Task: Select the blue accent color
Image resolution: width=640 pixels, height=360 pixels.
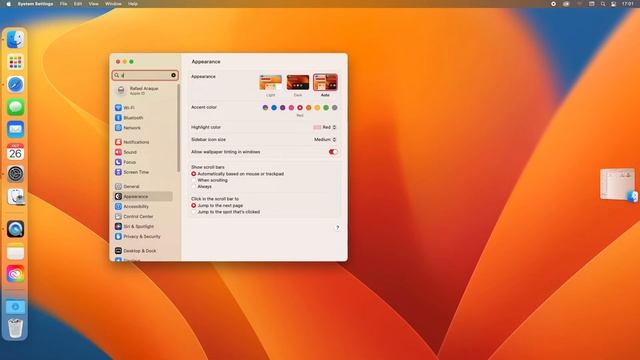Action: 274,108
